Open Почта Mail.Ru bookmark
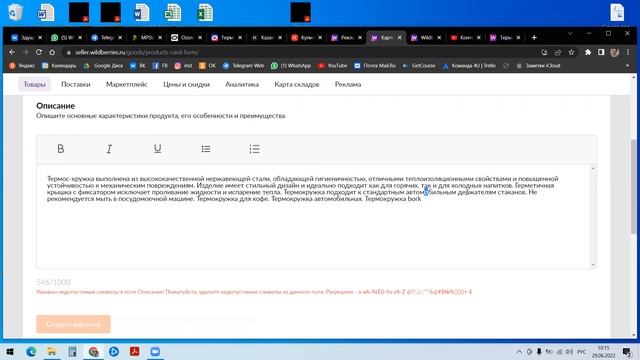 click(x=375, y=66)
